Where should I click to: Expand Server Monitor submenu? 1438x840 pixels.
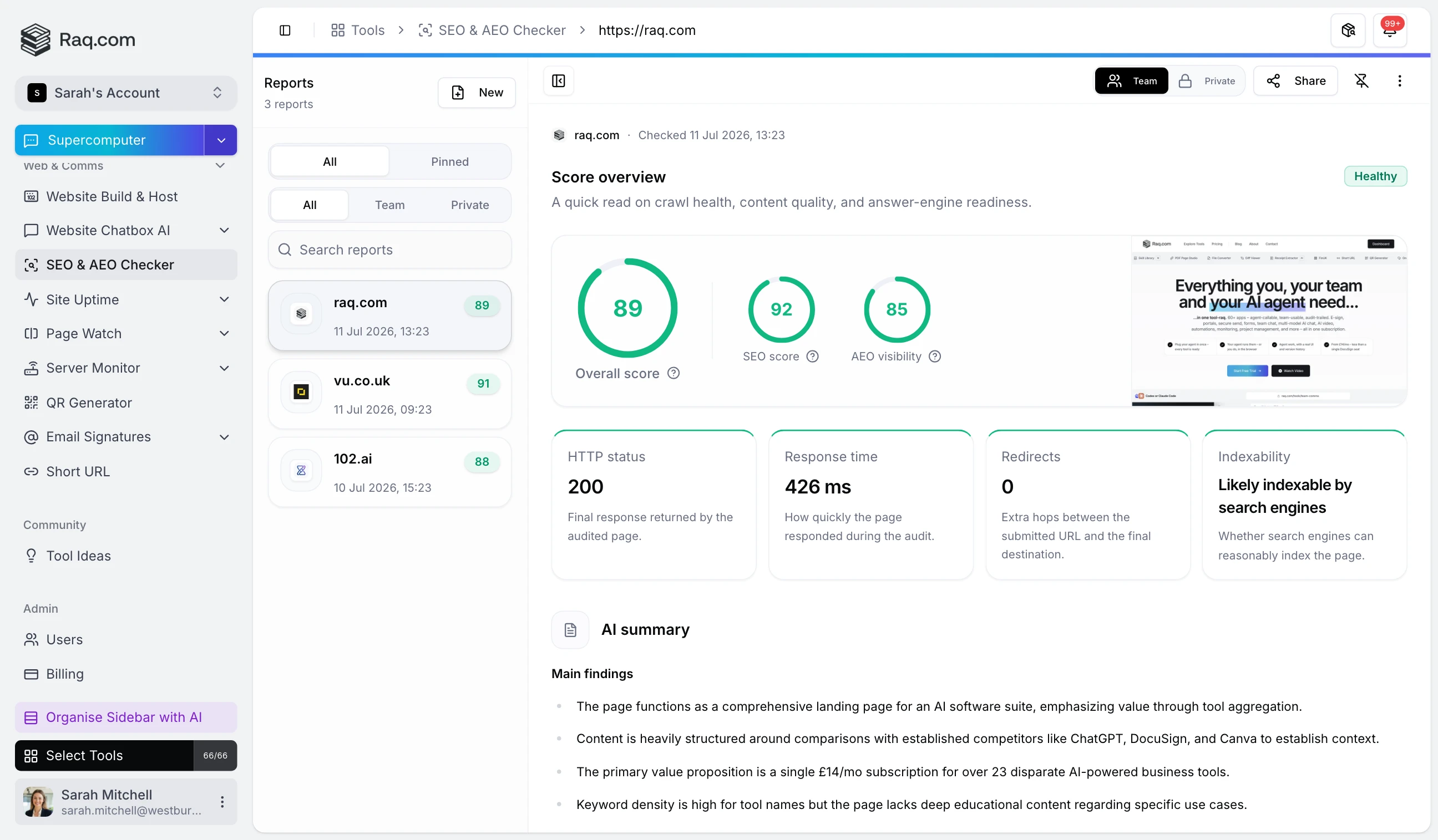click(224, 368)
